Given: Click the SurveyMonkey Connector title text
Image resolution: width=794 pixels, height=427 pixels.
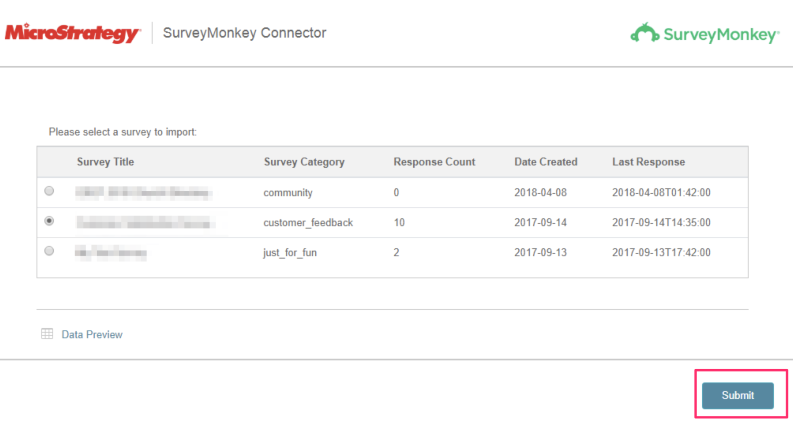Looking at the screenshot, I should (244, 33).
